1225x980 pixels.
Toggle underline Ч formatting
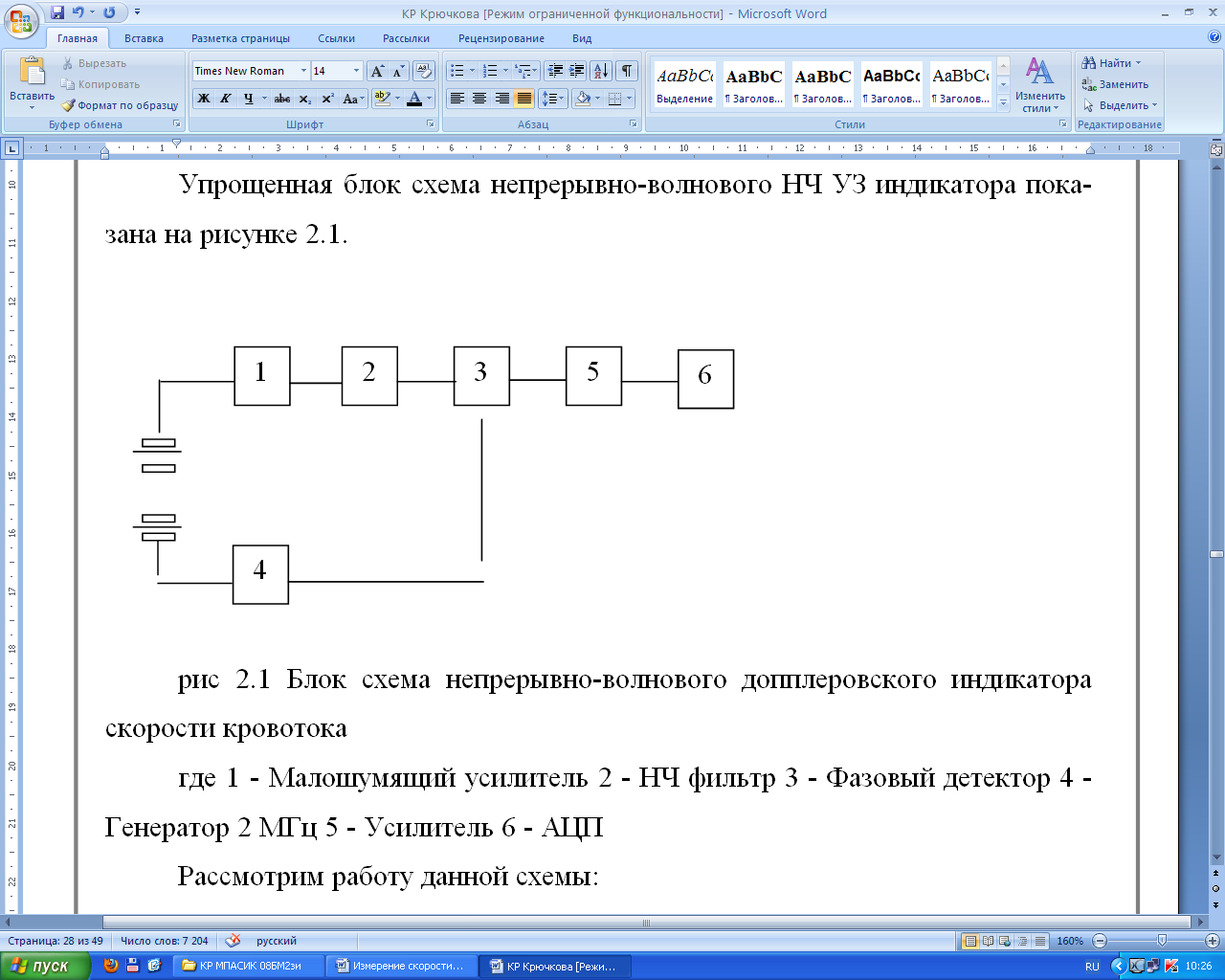tap(248, 99)
